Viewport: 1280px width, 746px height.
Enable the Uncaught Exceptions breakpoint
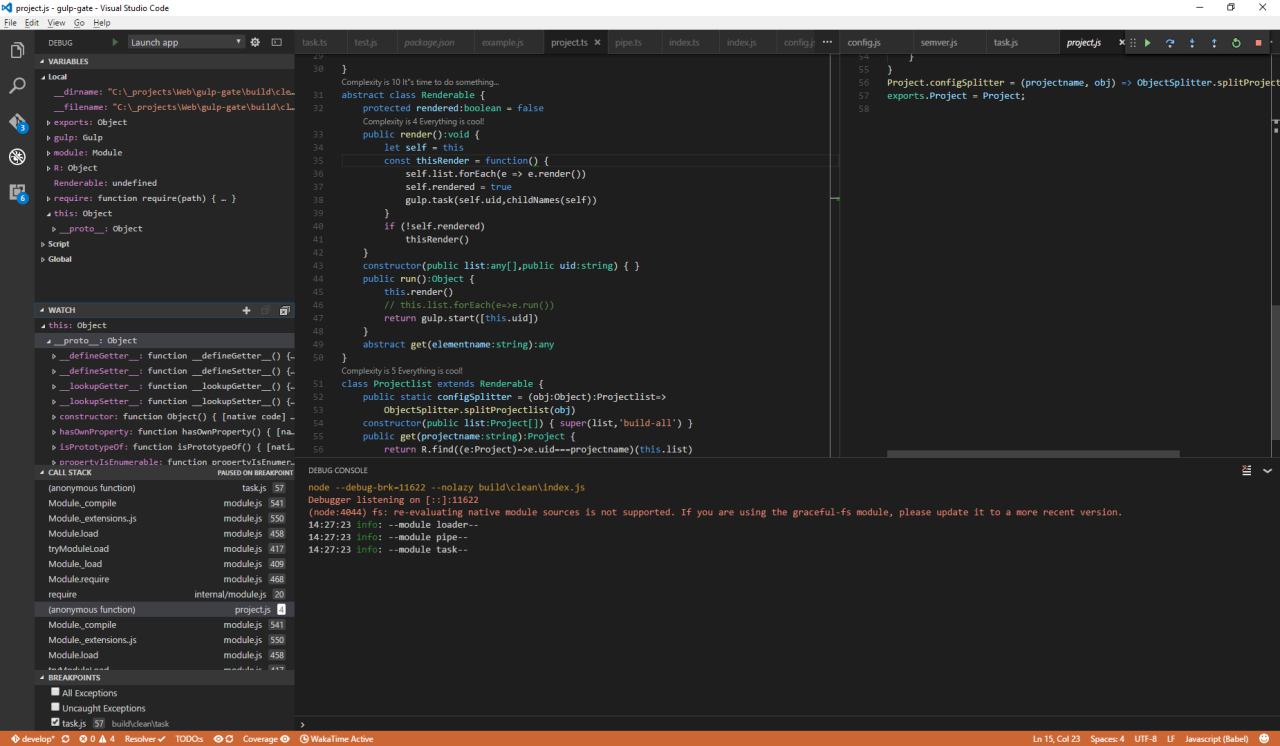click(56, 708)
